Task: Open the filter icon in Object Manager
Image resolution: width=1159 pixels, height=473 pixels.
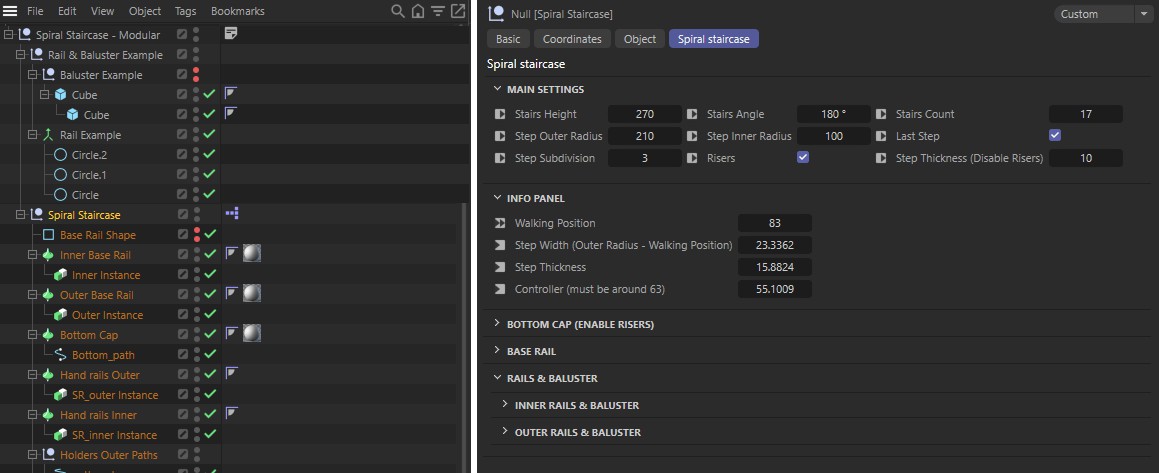Action: coord(438,11)
